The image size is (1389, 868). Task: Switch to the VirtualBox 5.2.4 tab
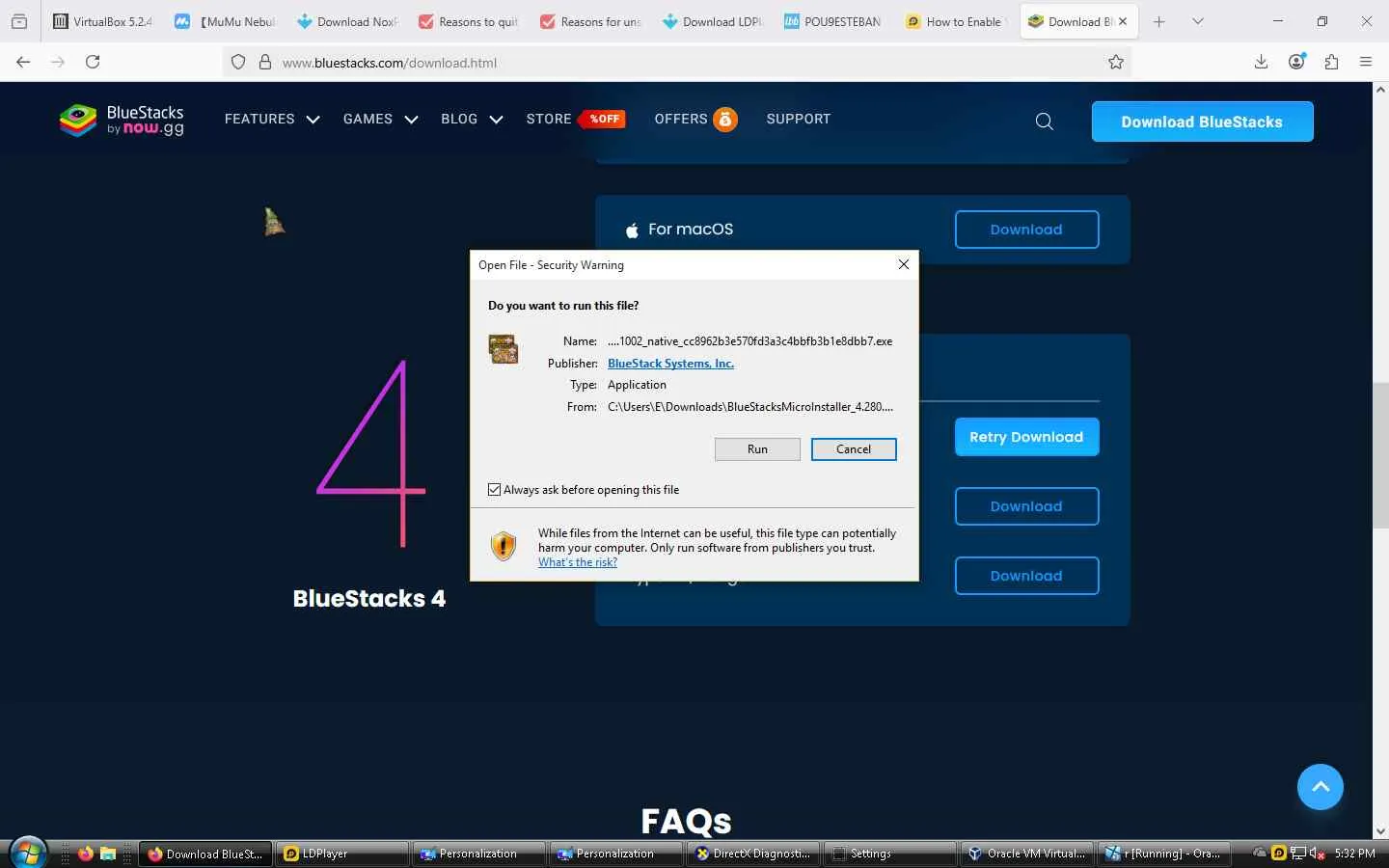pos(102,21)
